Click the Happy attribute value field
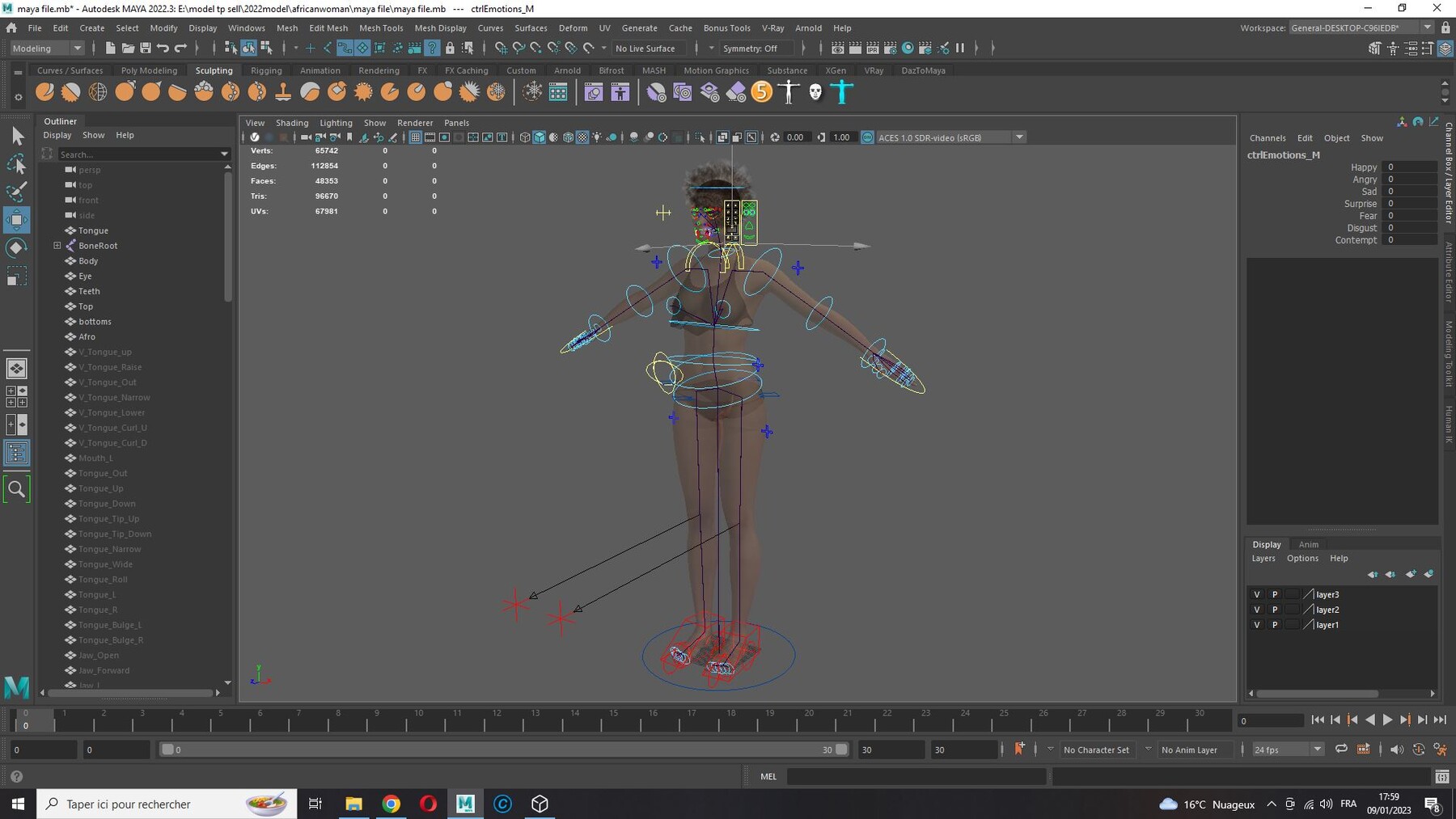The width and height of the screenshot is (1456, 819). (1410, 167)
